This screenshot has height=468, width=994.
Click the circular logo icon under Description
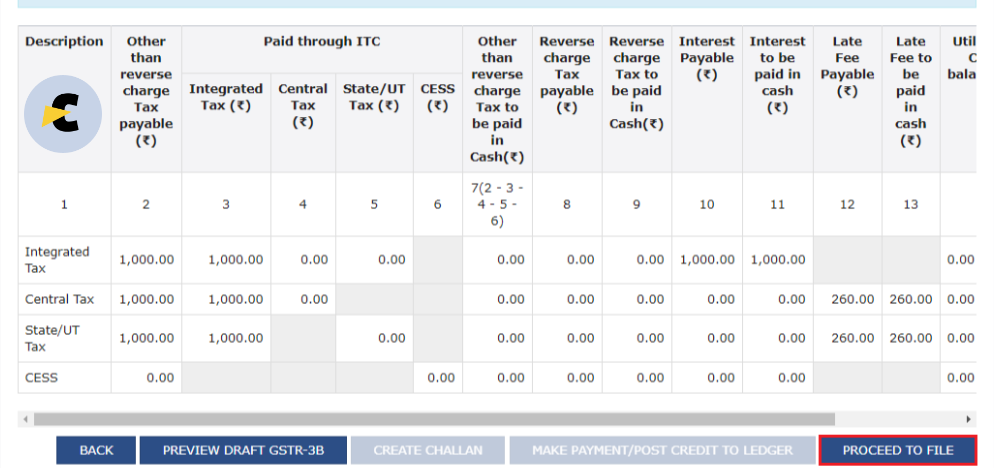pos(63,114)
